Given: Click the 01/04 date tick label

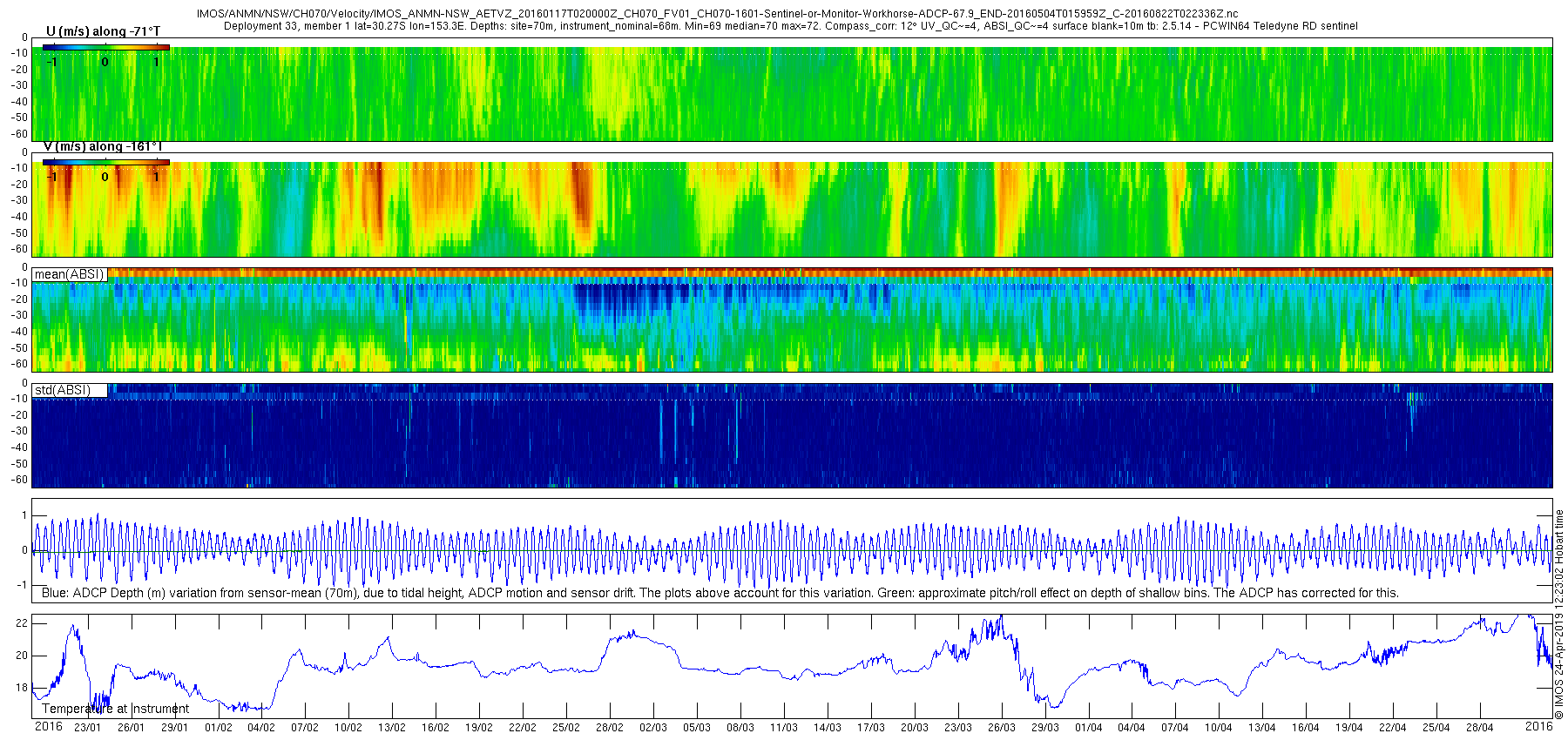Looking at the screenshot, I should pyautogui.click(x=1089, y=728).
